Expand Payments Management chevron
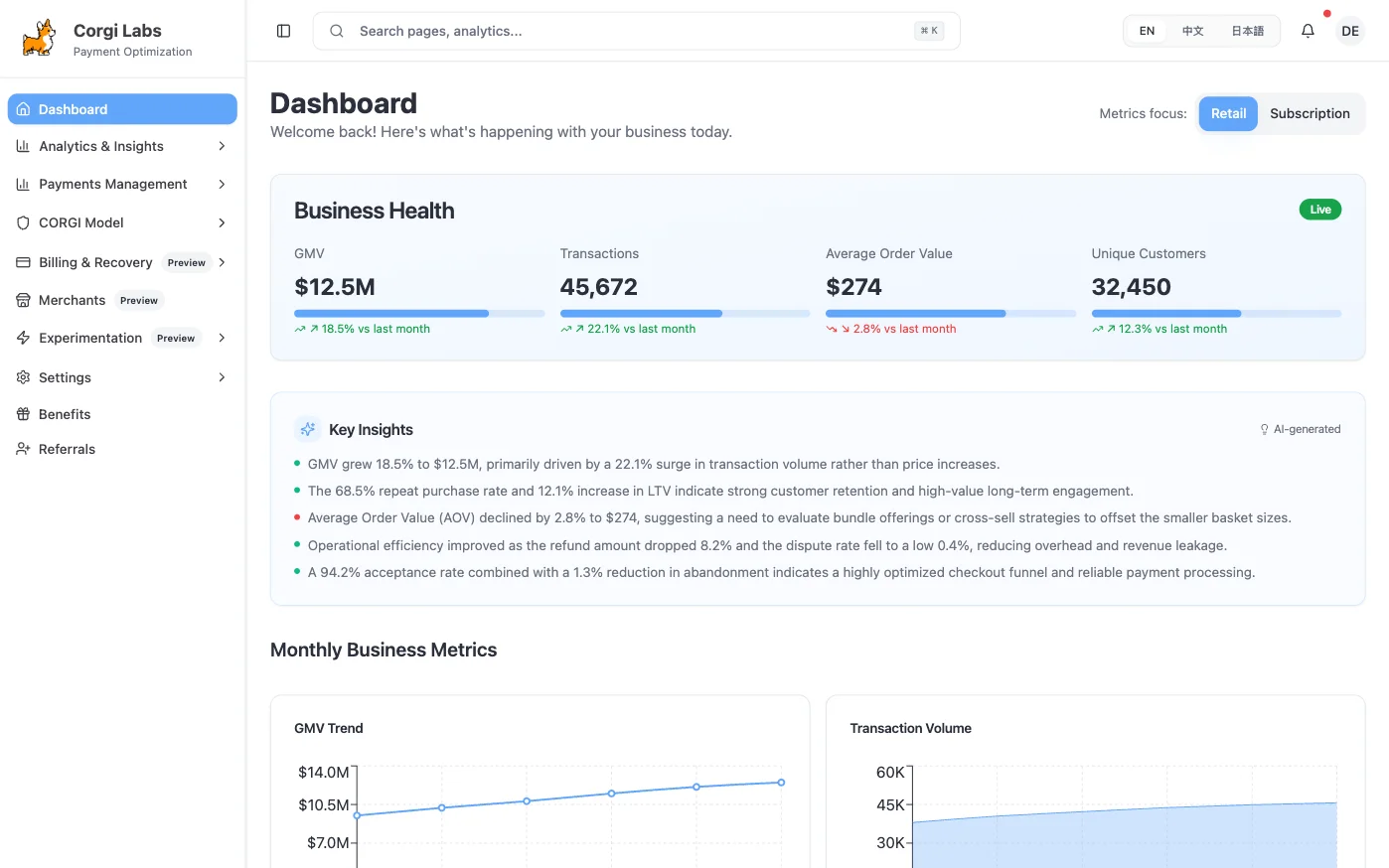 pyautogui.click(x=222, y=184)
